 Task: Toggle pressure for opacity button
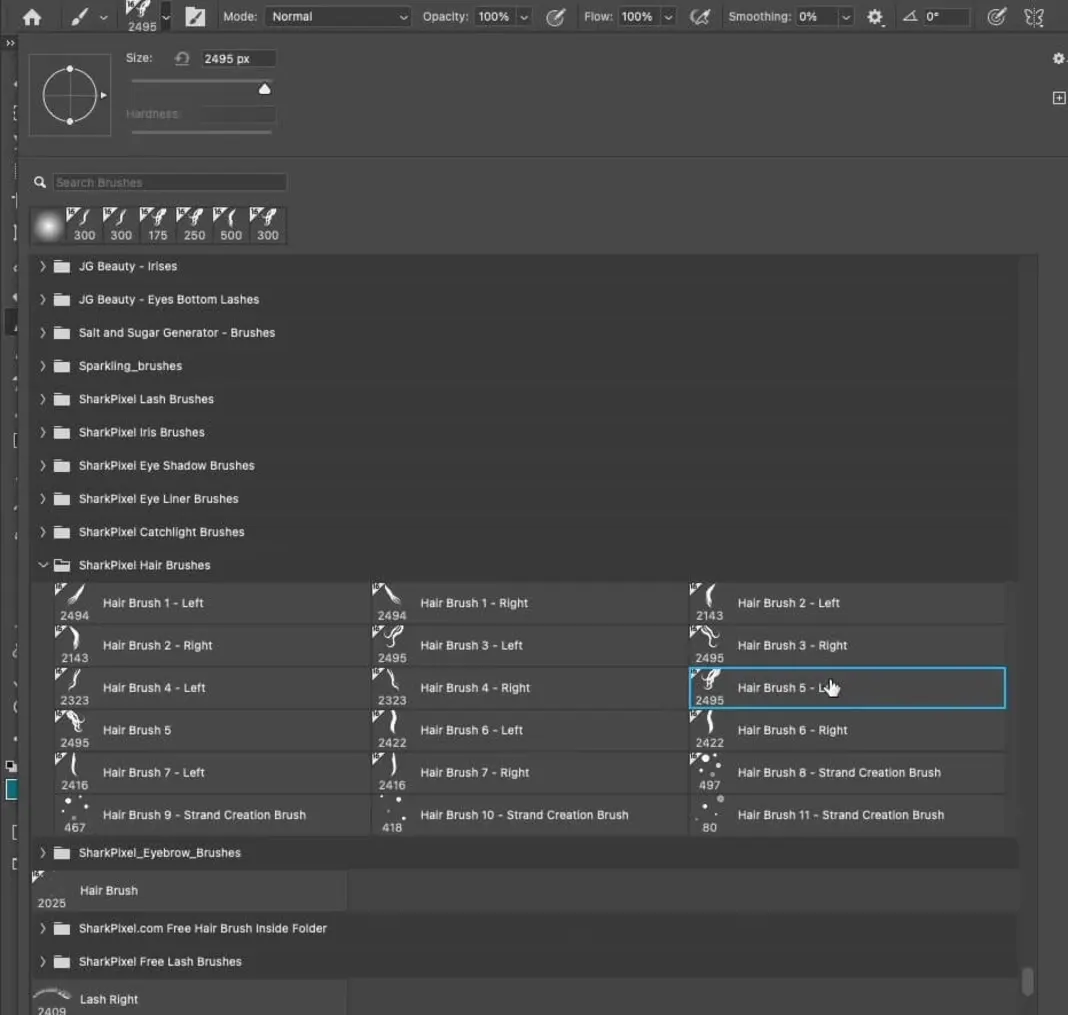point(555,16)
